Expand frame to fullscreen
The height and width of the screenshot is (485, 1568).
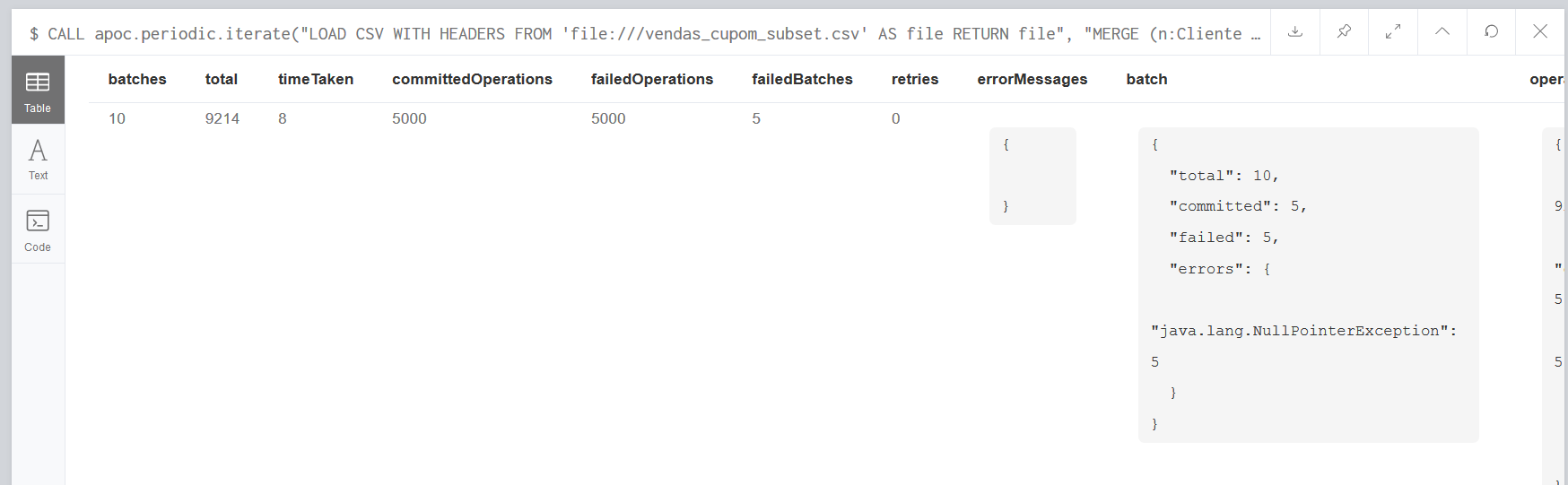point(1393,32)
